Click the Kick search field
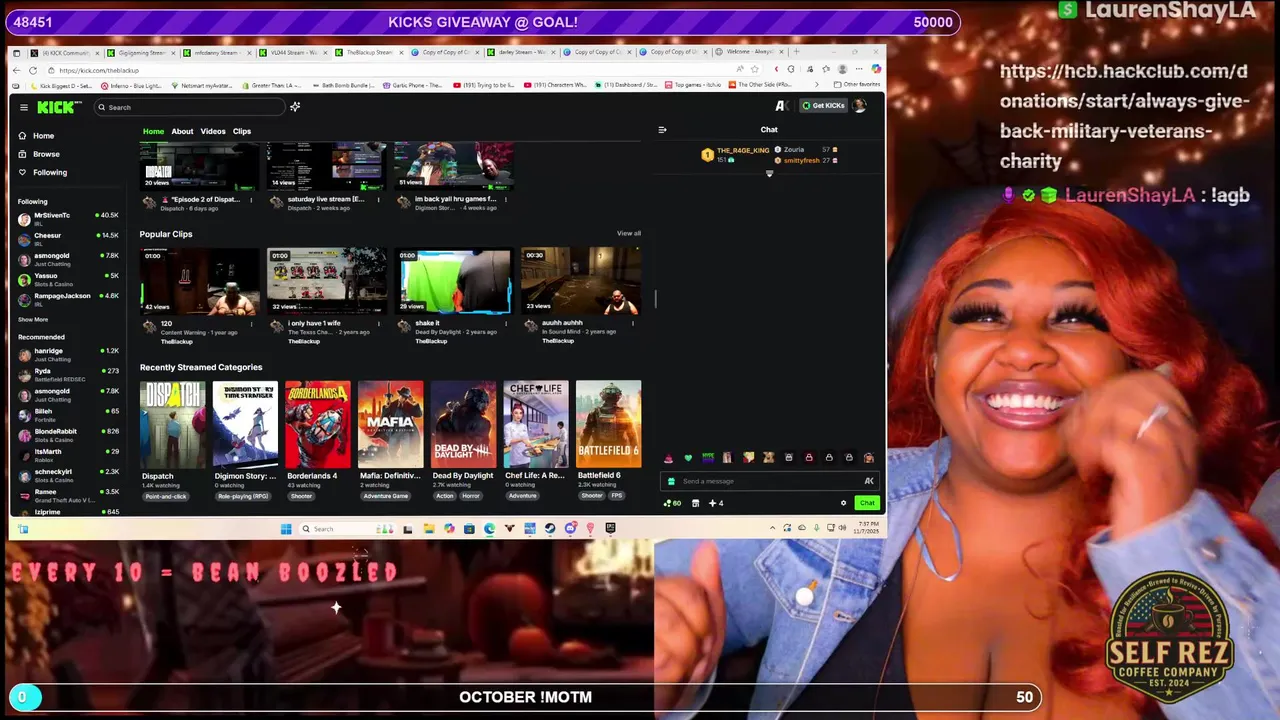The height and width of the screenshot is (720, 1280). click(x=190, y=107)
